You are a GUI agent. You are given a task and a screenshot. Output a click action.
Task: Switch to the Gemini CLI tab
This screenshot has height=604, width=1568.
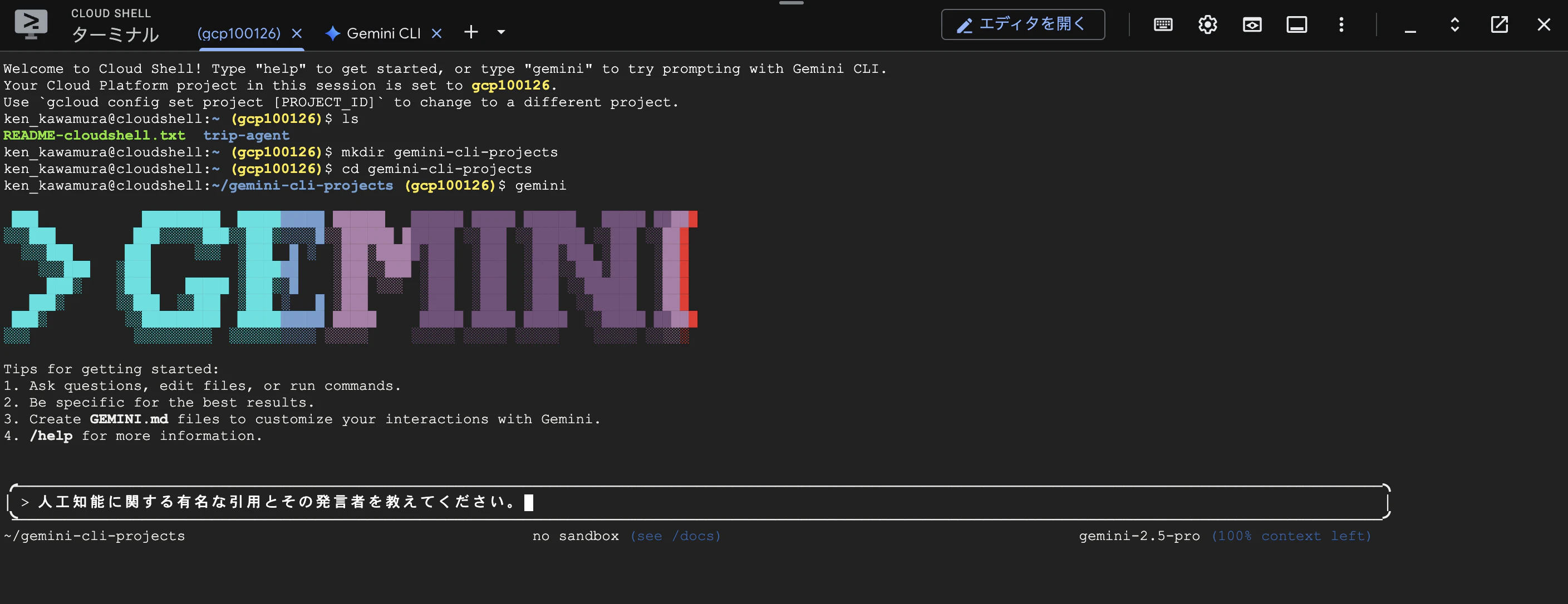click(384, 33)
